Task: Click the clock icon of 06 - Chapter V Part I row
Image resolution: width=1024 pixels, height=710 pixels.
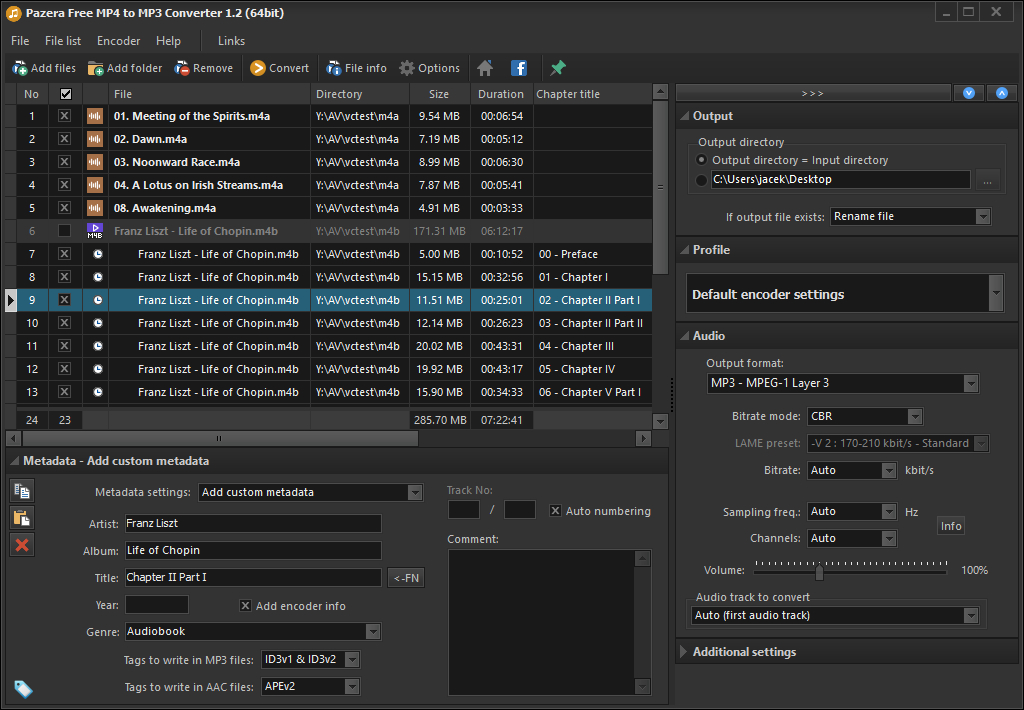Action: click(x=97, y=392)
